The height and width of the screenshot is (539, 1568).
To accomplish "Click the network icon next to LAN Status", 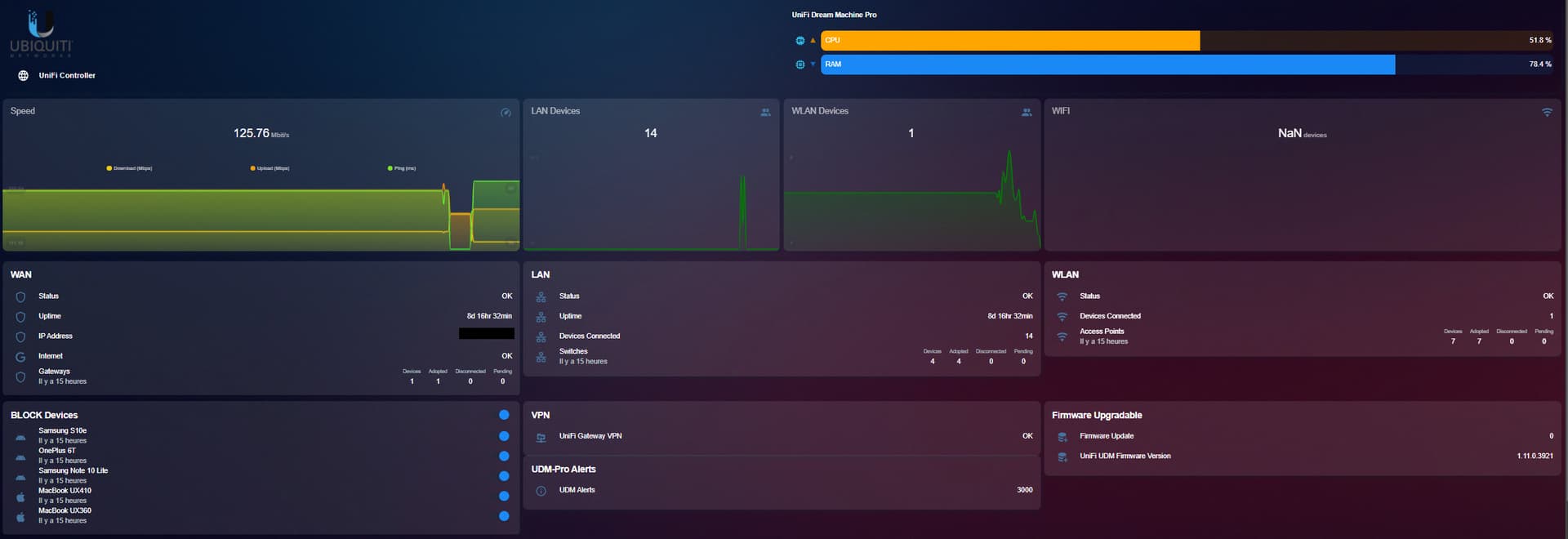I will click(541, 297).
